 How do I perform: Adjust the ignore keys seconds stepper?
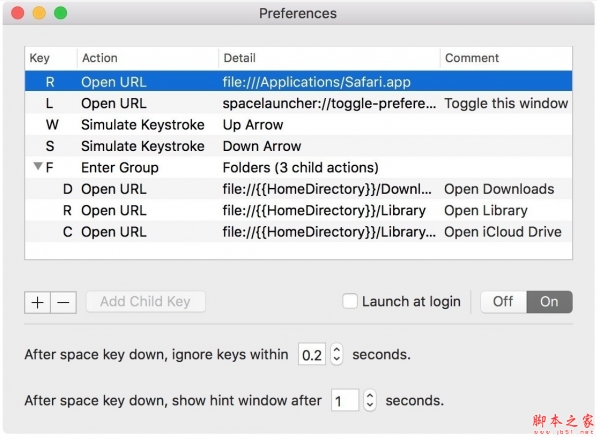[336, 354]
